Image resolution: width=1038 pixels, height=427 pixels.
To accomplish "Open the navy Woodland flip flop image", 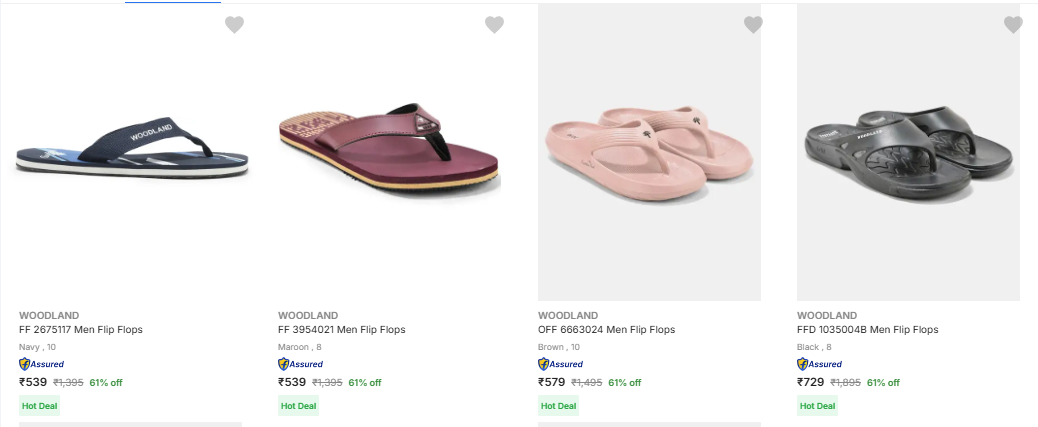I will 130,150.
